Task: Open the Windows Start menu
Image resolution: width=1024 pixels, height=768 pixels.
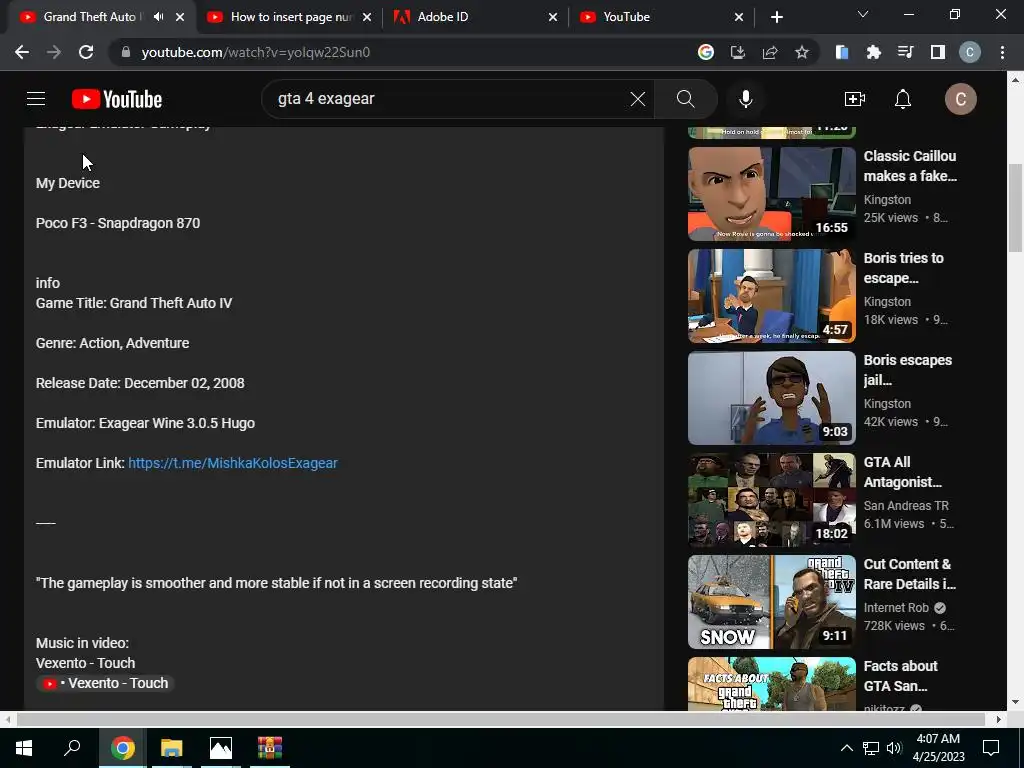Action: (x=24, y=748)
